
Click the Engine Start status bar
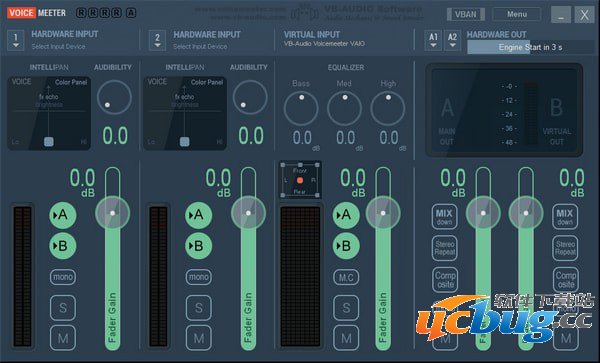click(x=530, y=47)
